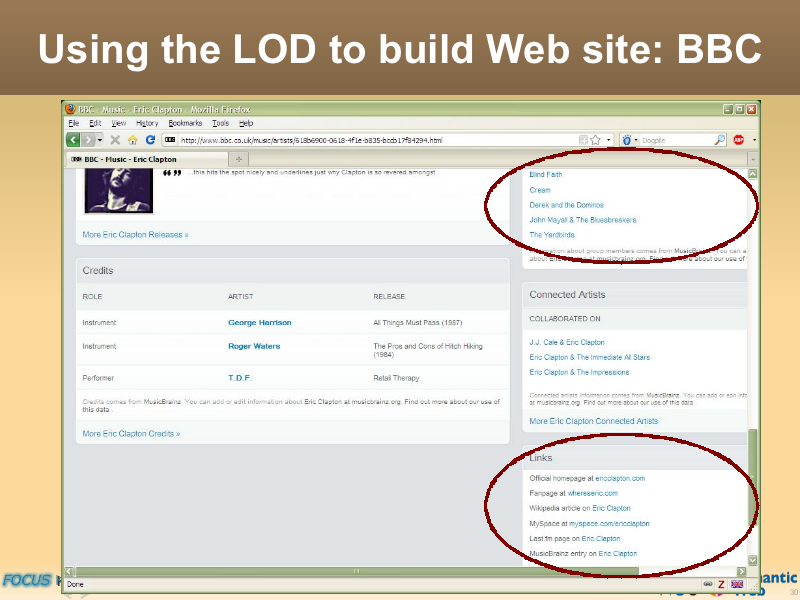Open the list all tabs dropdown

click(752, 159)
